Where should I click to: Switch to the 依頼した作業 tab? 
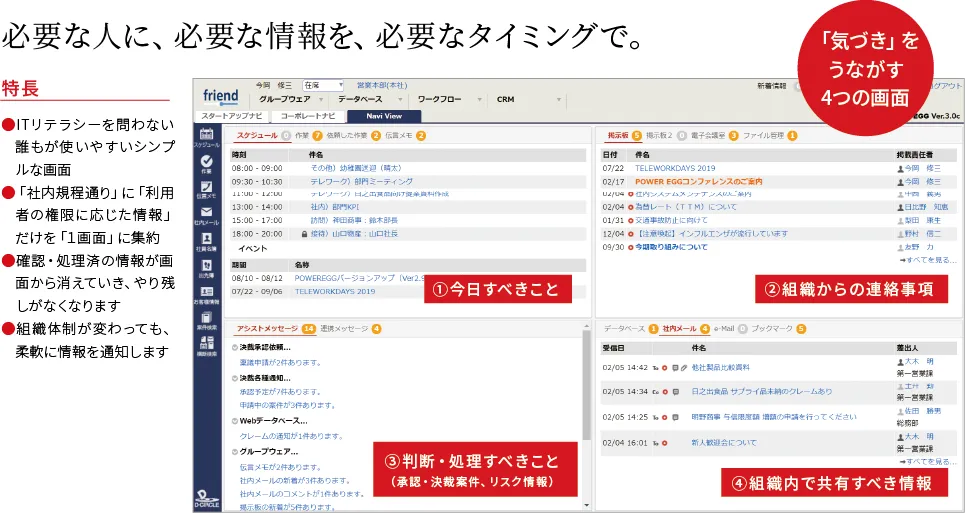pyautogui.click(x=346, y=135)
